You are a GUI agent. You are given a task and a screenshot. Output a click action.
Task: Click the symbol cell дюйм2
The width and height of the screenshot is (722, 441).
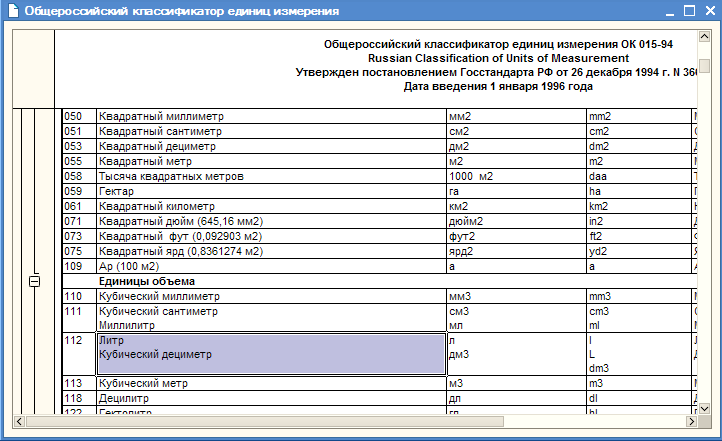point(516,221)
